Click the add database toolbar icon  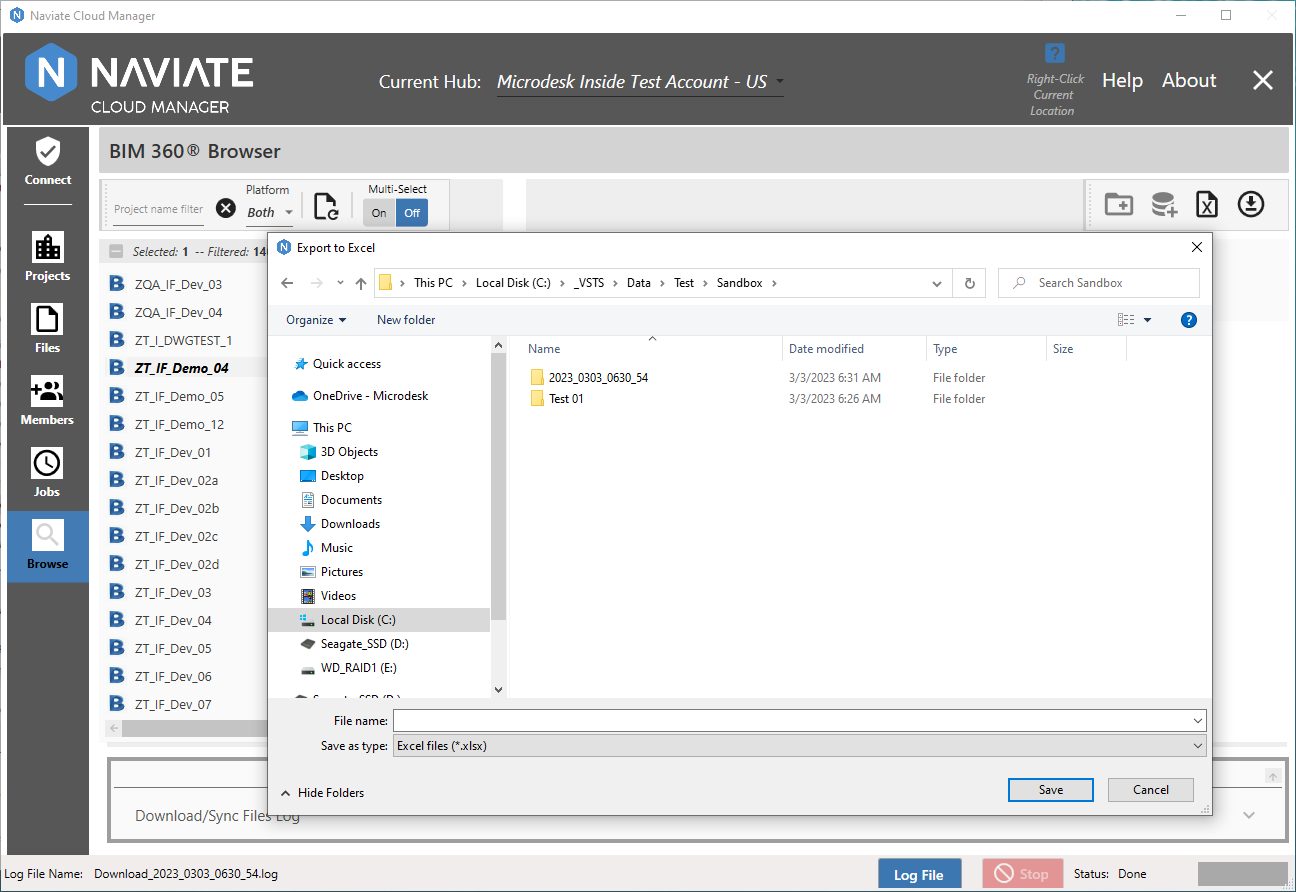(x=1164, y=204)
